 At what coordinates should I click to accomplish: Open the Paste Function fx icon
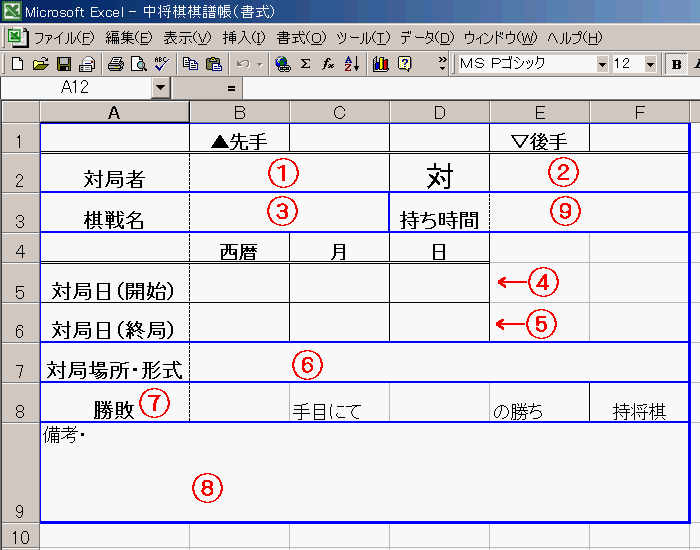pos(328,64)
